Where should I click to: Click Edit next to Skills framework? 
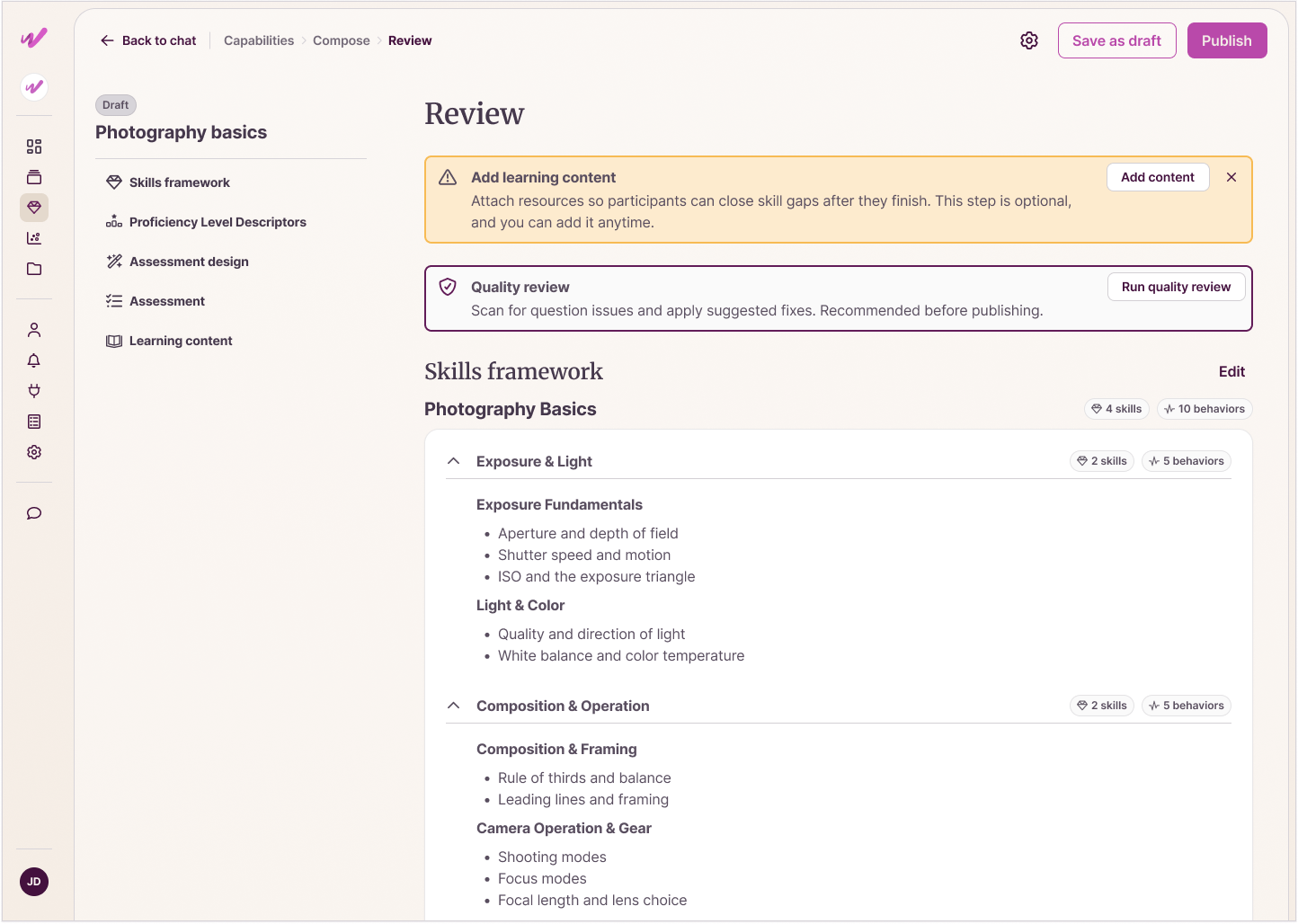point(1231,371)
